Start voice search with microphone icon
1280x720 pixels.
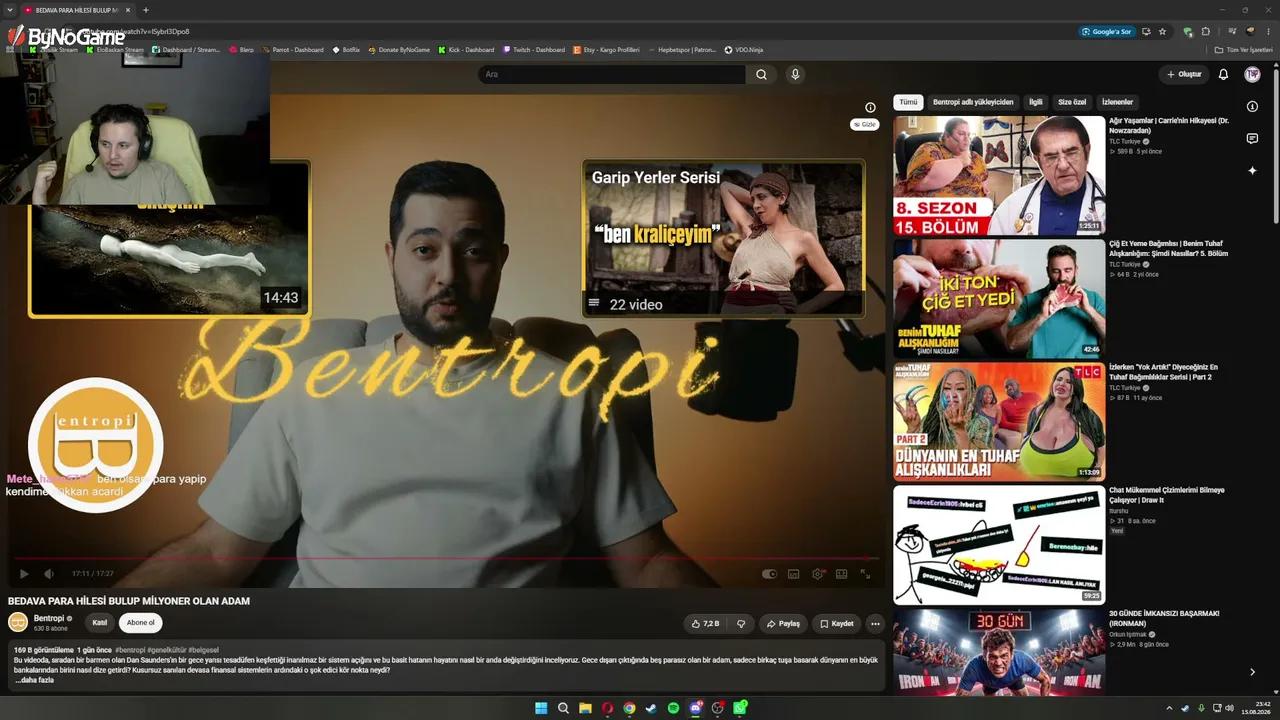pos(795,74)
